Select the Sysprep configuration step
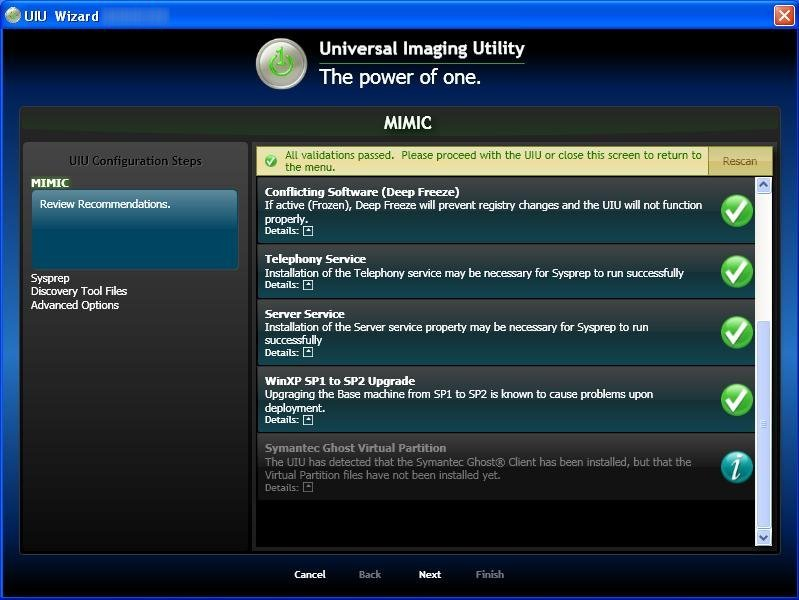 50,278
